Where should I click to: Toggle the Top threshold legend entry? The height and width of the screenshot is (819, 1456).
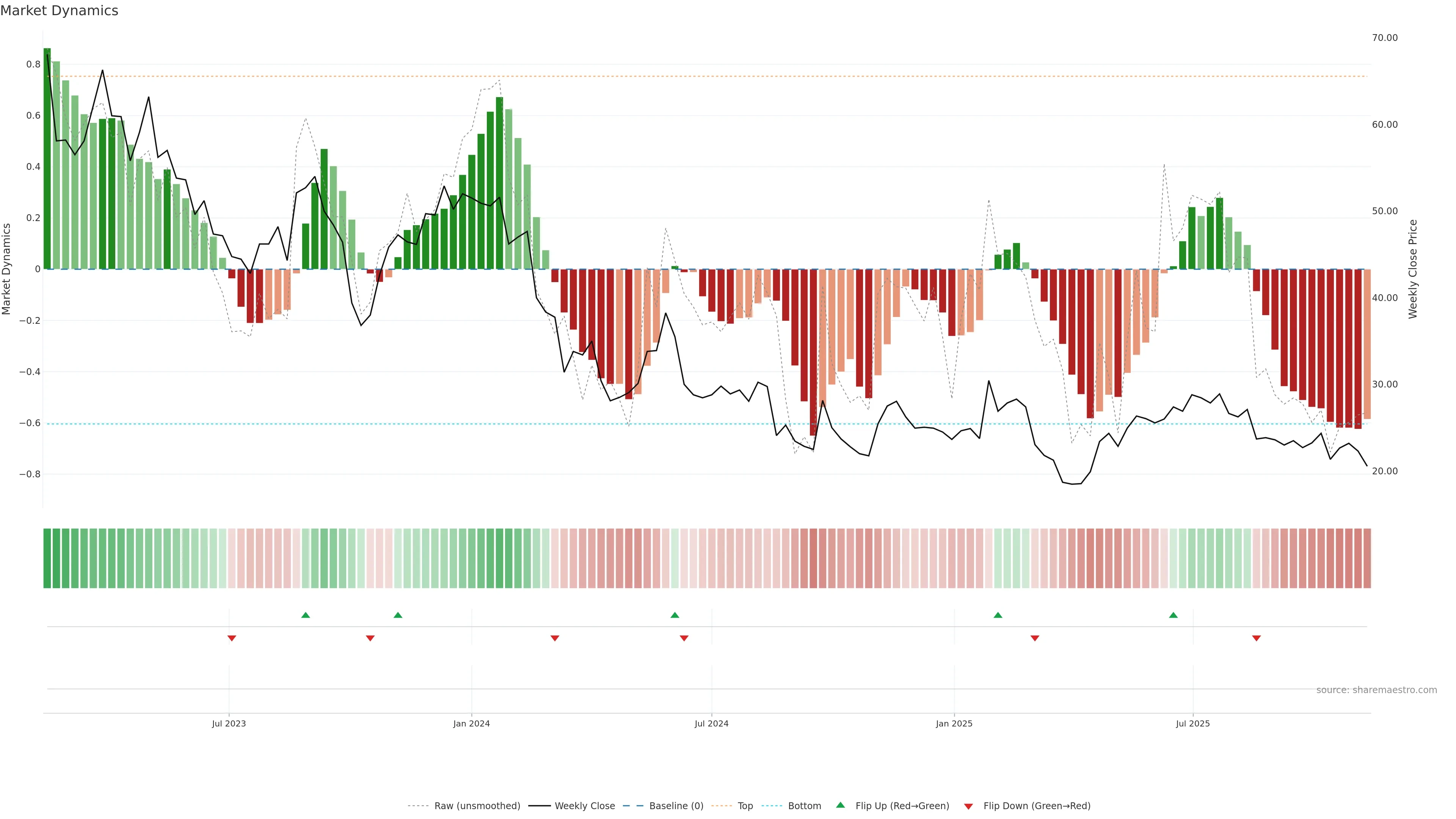point(745,806)
